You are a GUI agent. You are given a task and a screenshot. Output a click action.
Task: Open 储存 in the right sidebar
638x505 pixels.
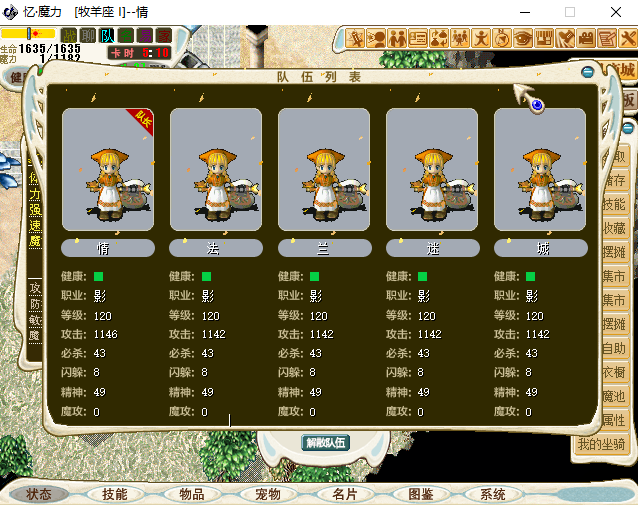614,180
